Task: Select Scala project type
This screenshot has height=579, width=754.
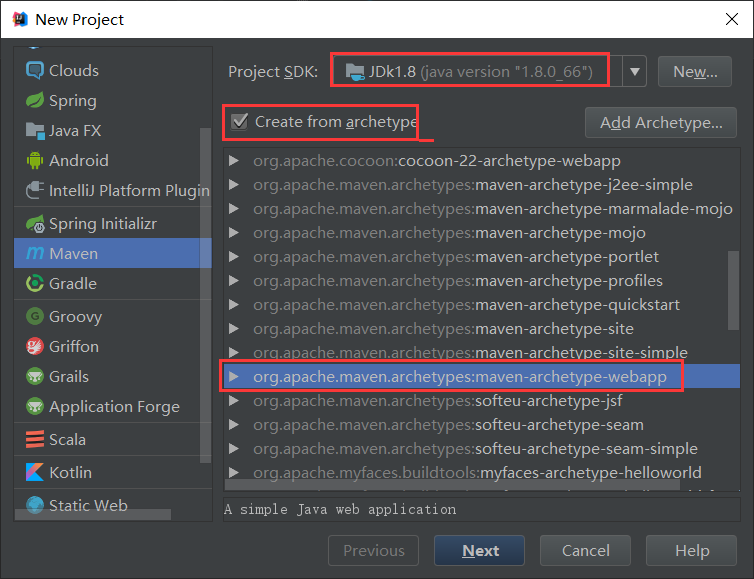Action: pyautogui.click(x=113, y=439)
